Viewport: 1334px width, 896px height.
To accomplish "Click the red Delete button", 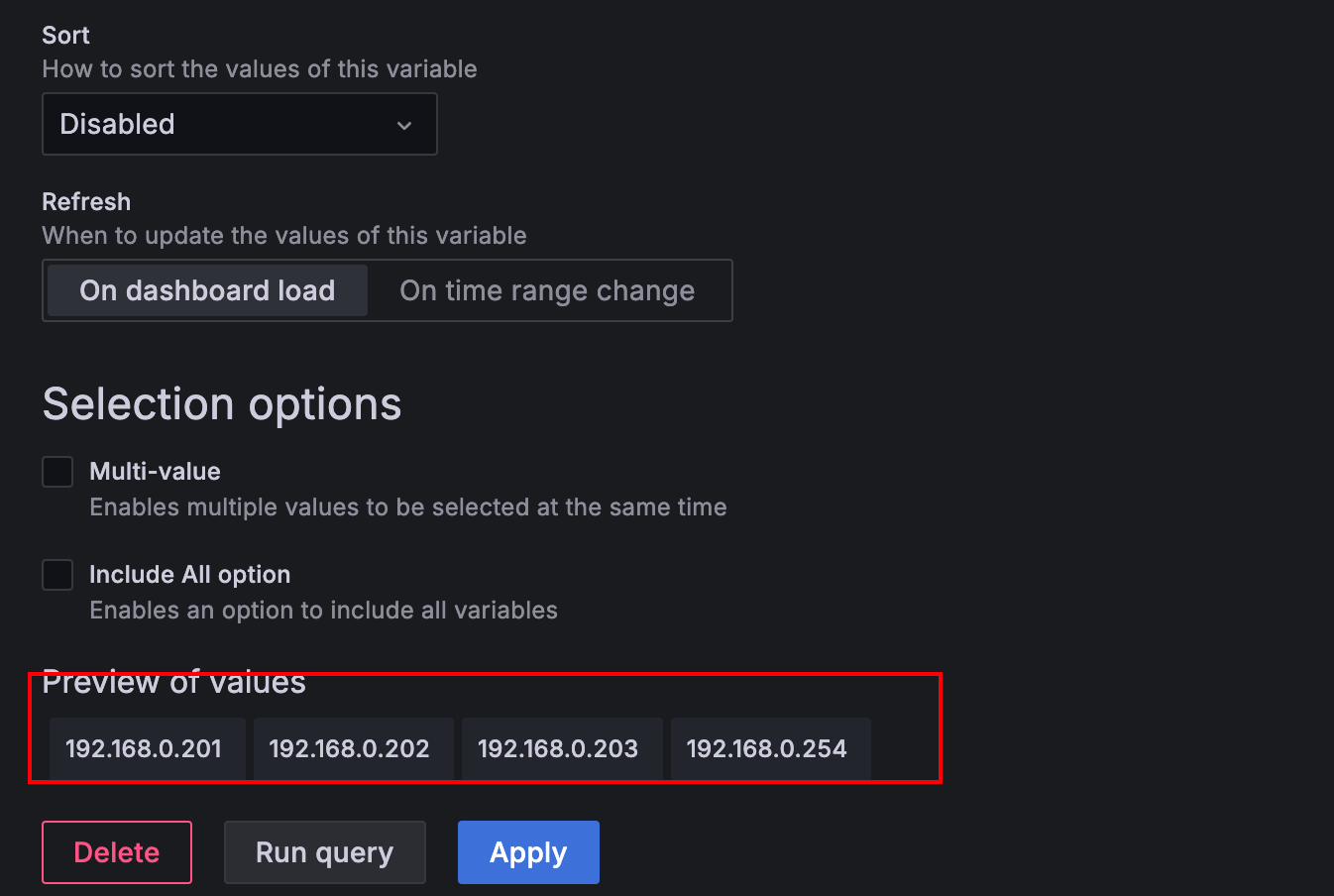I will [117, 852].
